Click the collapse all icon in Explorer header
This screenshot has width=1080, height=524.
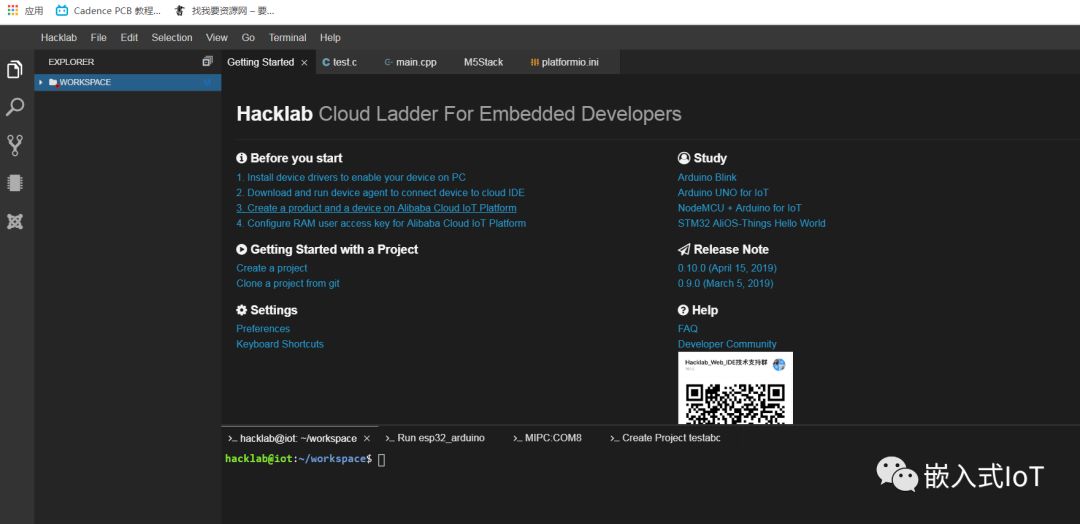pyautogui.click(x=207, y=62)
